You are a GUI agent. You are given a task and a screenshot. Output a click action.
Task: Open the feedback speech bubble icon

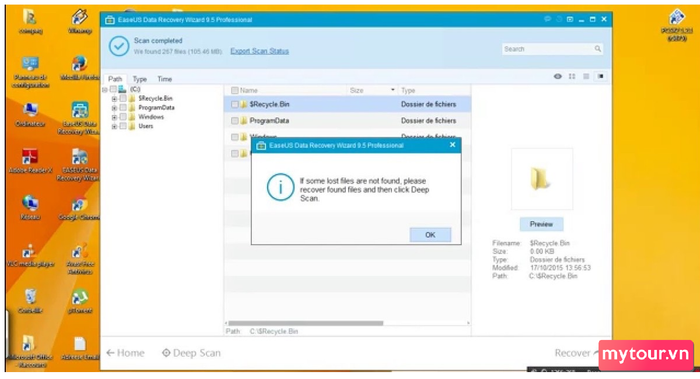pos(547,19)
